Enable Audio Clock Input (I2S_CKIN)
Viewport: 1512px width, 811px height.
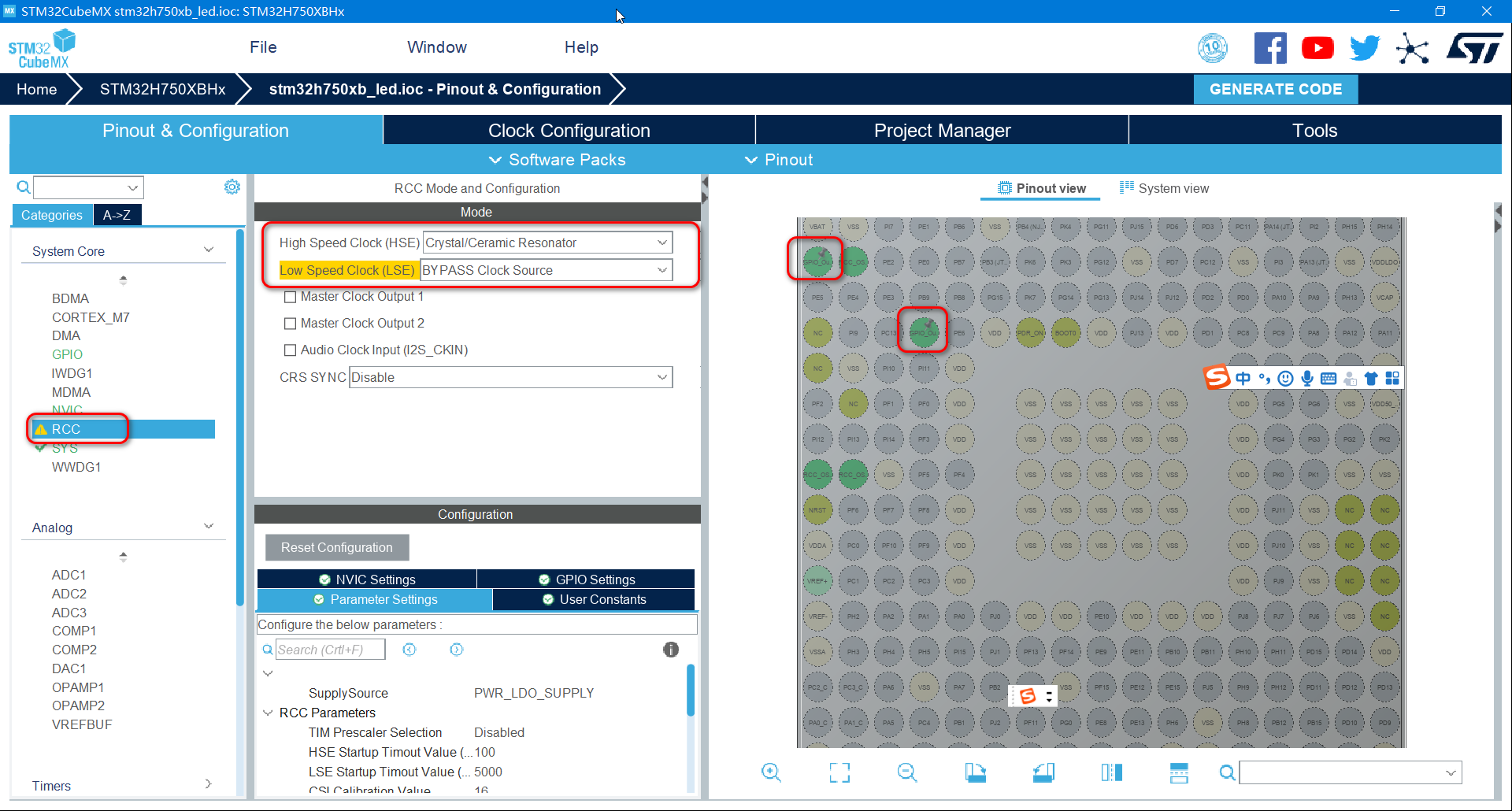click(x=290, y=350)
